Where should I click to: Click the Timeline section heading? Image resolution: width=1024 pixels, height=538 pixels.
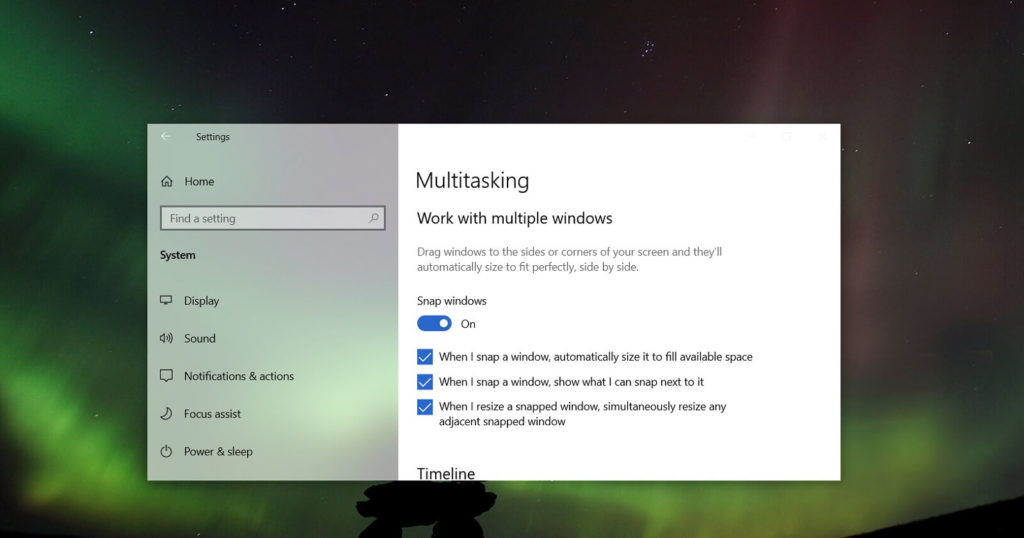pyautogui.click(x=446, y=473)
